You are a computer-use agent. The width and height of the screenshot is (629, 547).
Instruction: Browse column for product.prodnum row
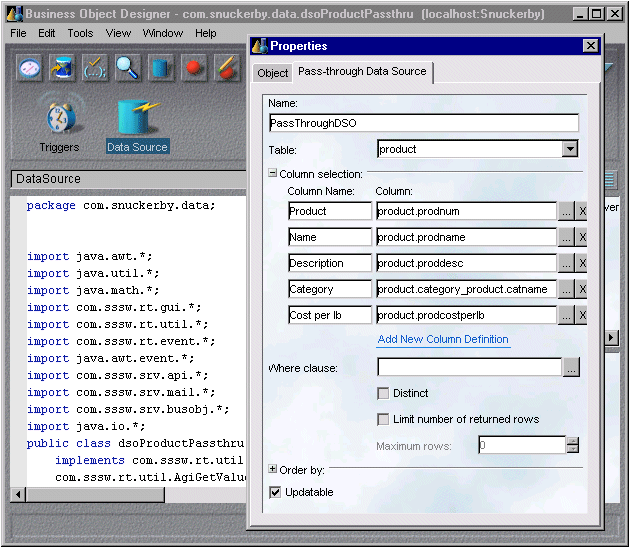point(566,211)
